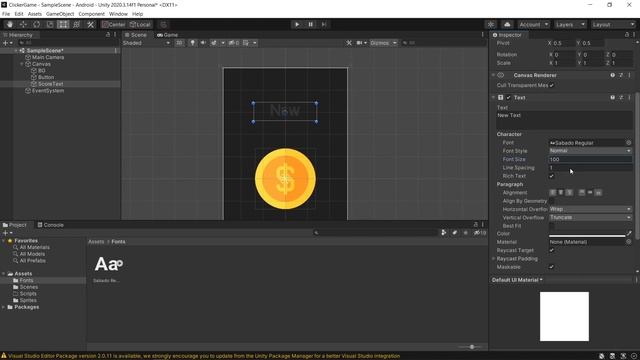Enable Best Fit checkbox
This screenshot has height=360, width=640.
tap(552, 226)
